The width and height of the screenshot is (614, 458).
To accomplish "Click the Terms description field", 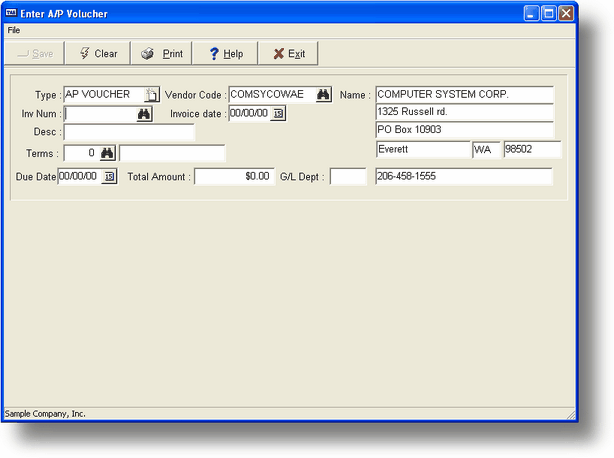I will 172,153.
